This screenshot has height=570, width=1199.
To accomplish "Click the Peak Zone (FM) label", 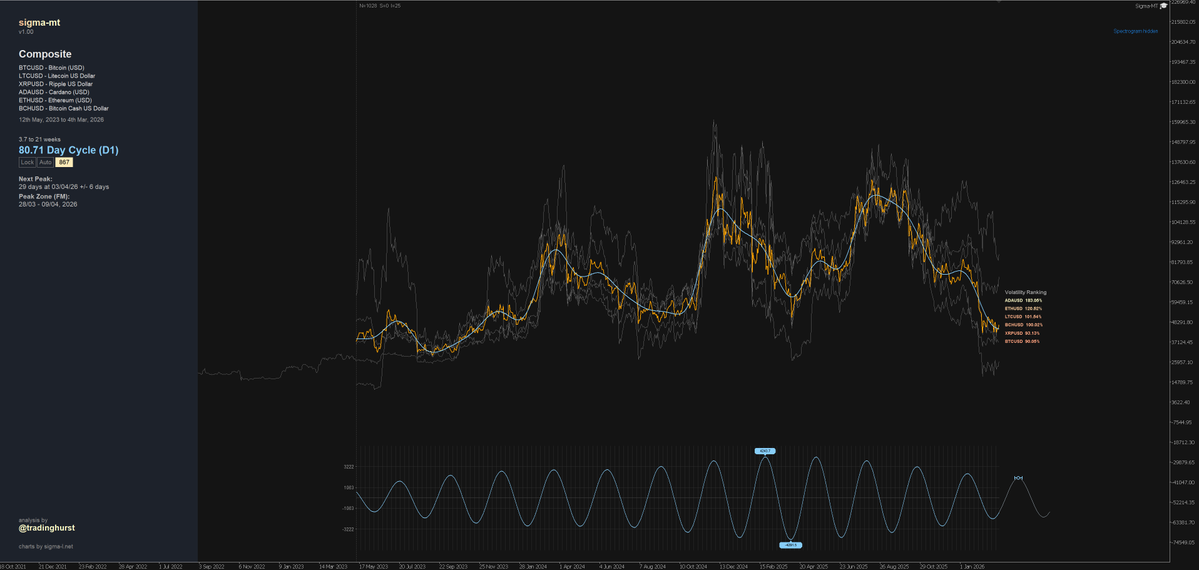I will (x=44, y=197).
